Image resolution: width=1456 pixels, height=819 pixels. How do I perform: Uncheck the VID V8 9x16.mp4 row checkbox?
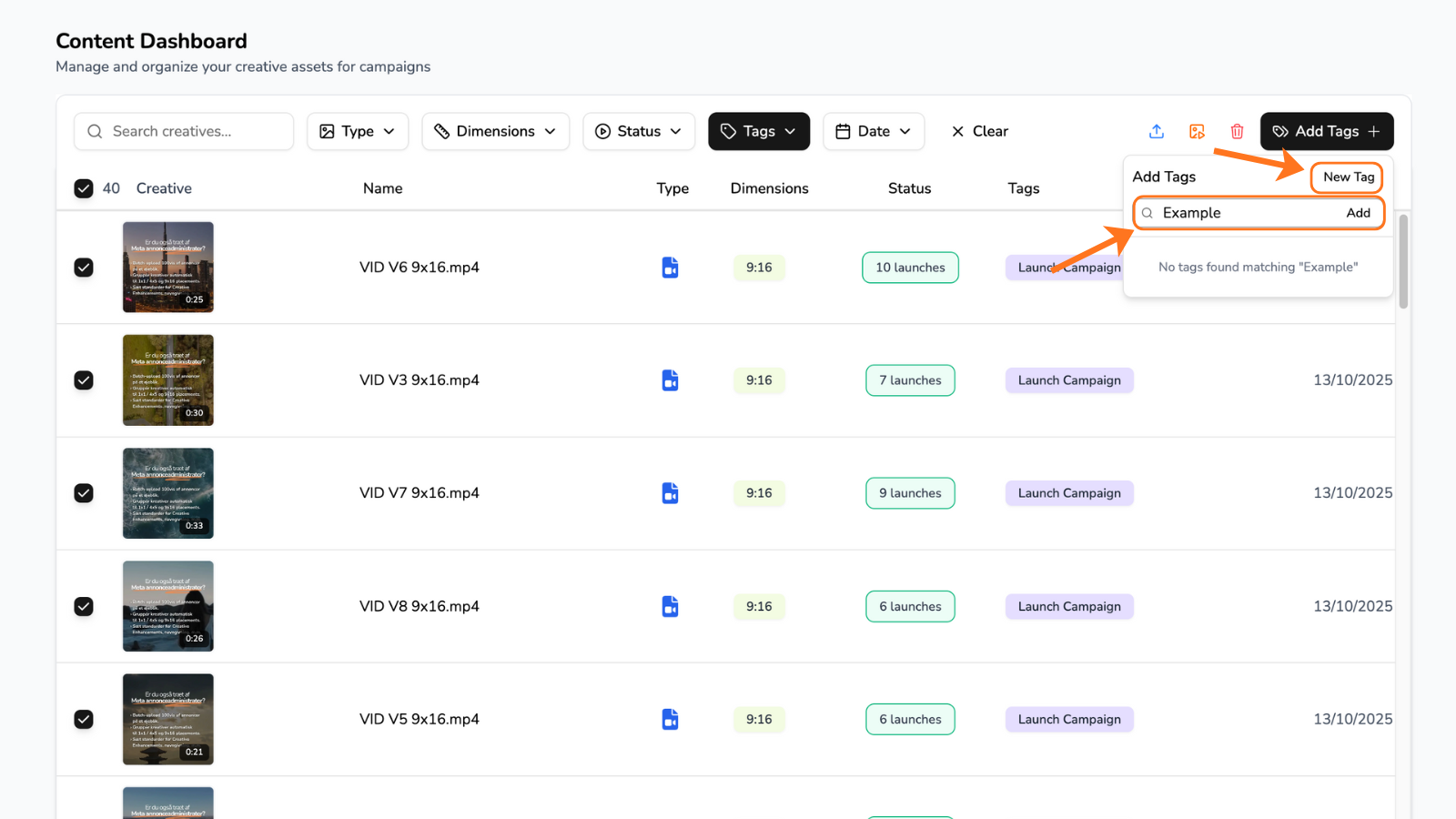click(x=84, y=606)
